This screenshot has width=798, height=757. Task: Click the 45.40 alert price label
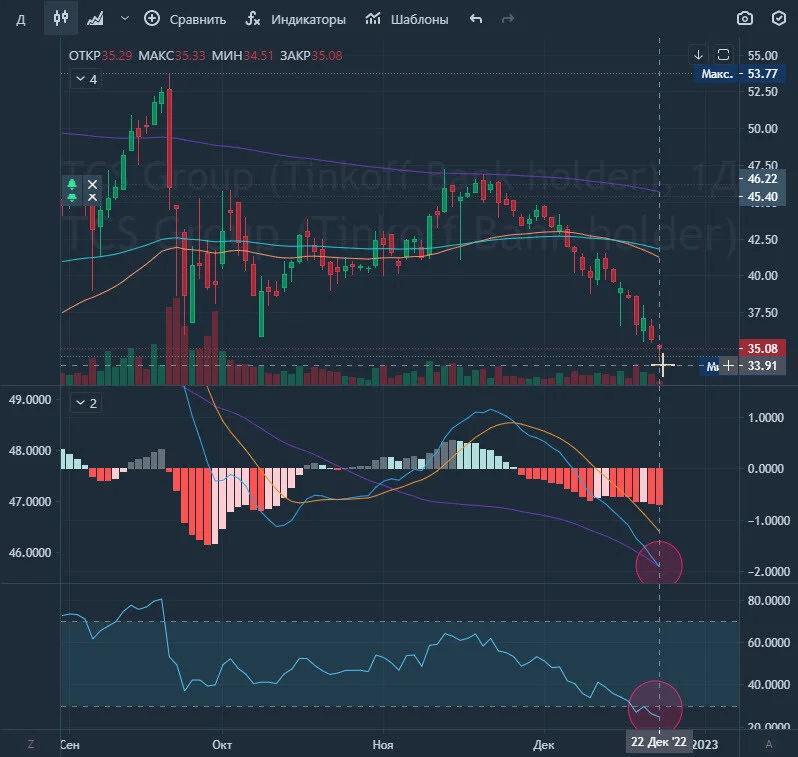[762, 197]
